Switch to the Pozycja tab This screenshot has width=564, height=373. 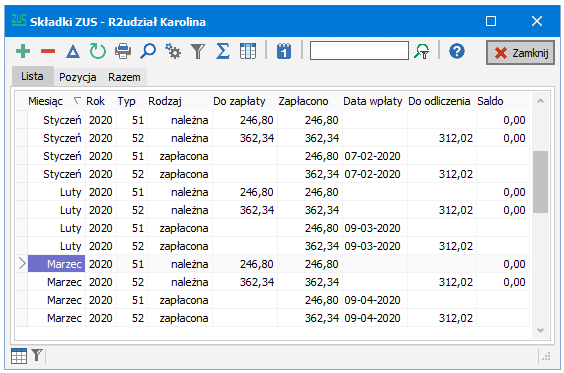[x=78, y=77]
